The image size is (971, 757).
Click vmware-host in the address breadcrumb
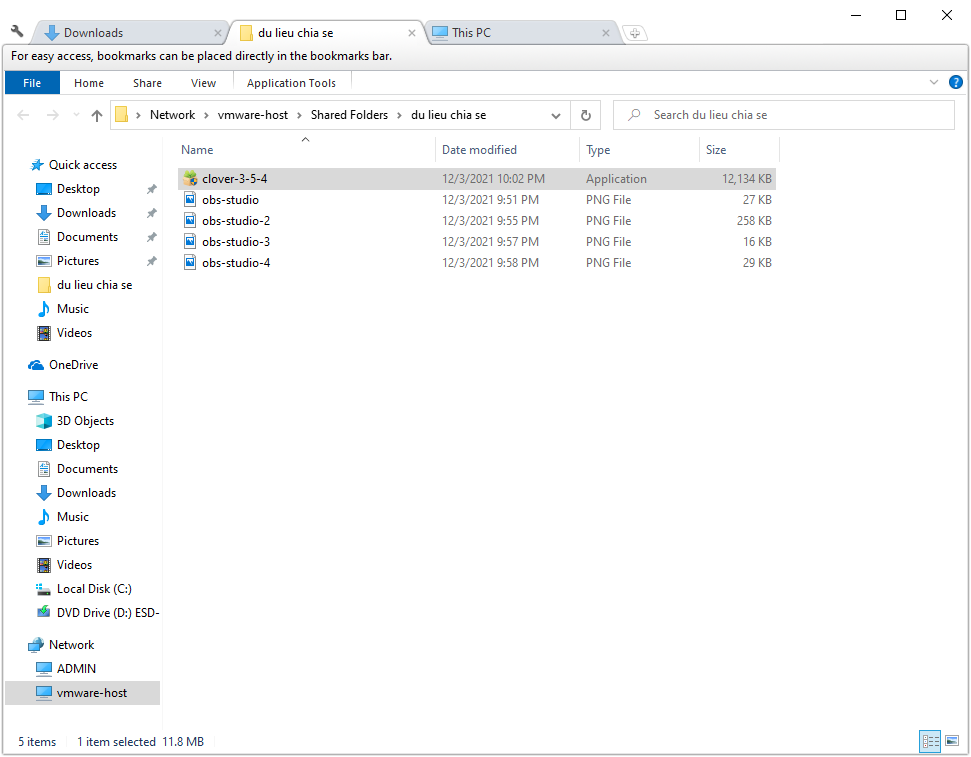pos(252,115)
